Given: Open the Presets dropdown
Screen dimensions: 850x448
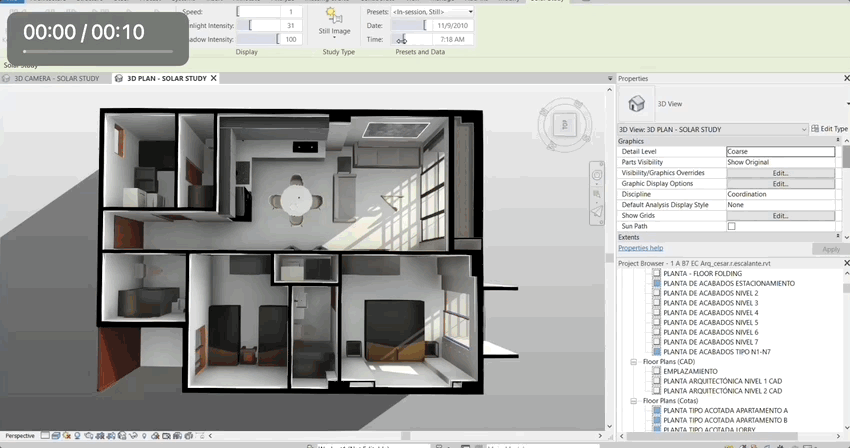Looking at the screenshot, I should point(470,11).
